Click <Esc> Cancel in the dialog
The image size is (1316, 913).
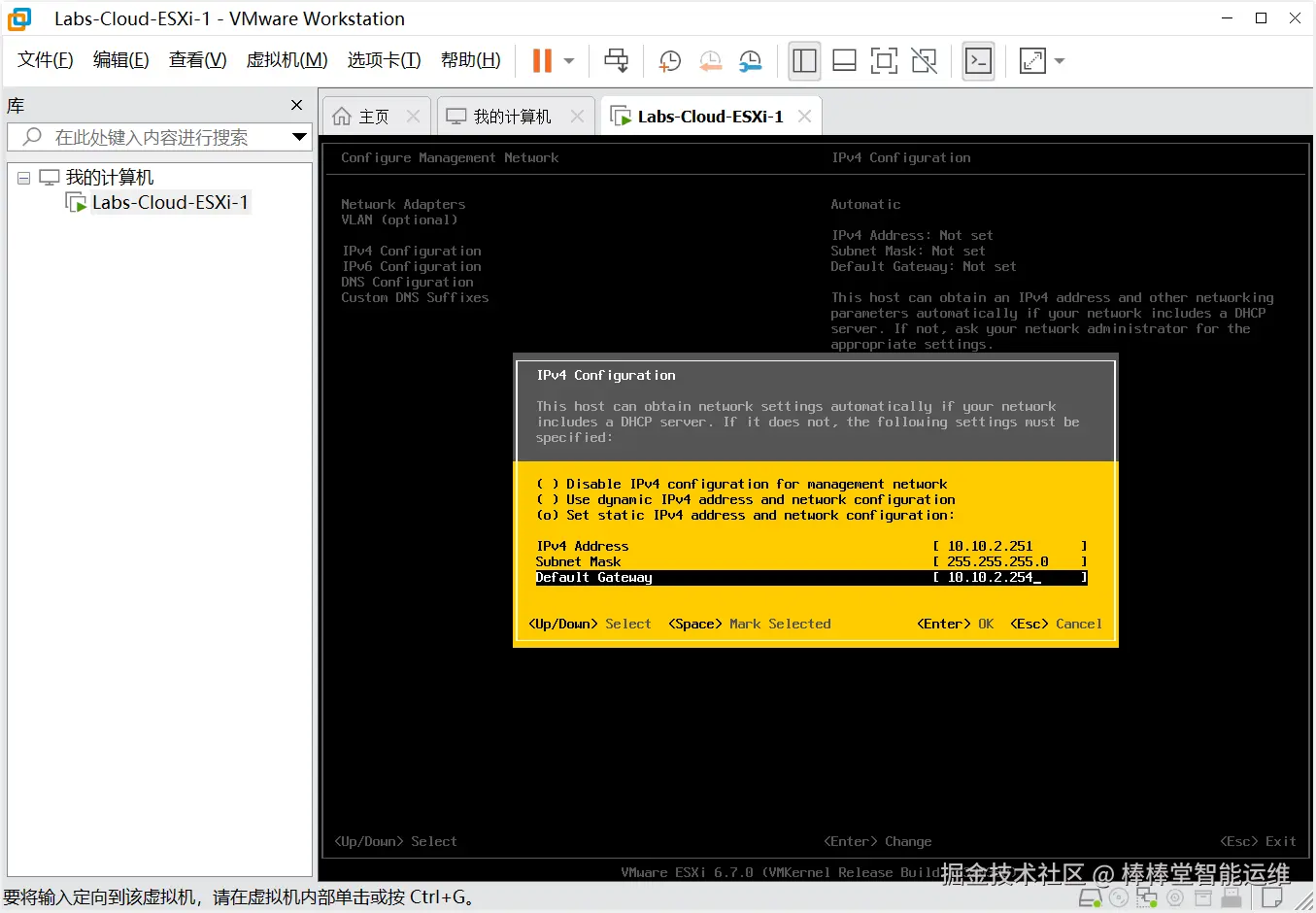pos(1057,624)
